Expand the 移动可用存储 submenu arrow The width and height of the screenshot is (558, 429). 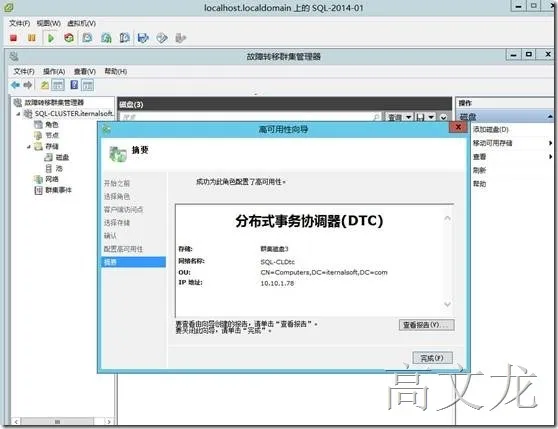[x=550, y=143]
